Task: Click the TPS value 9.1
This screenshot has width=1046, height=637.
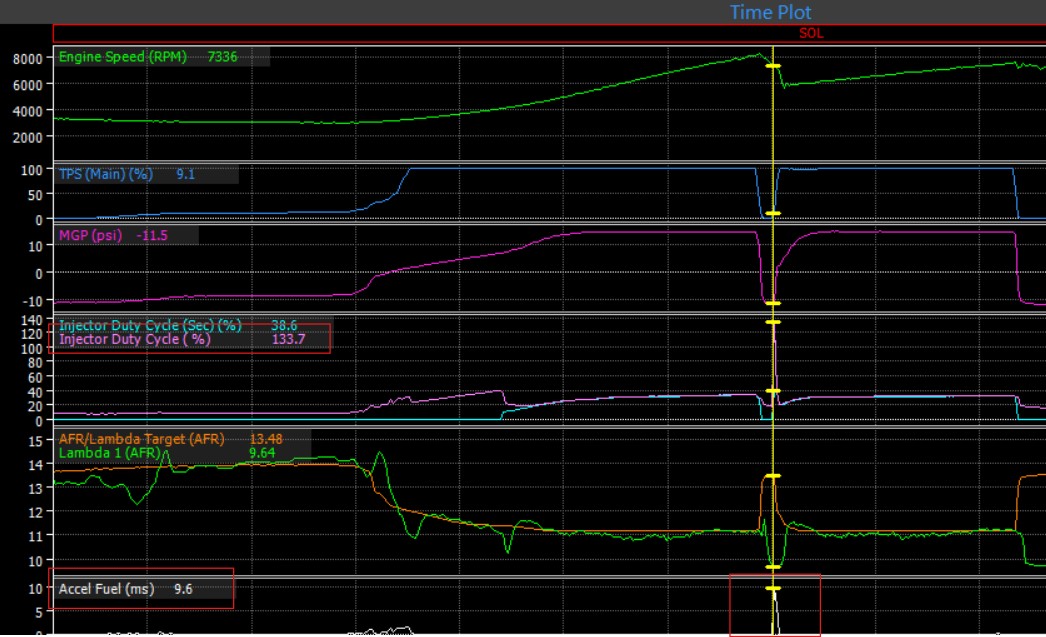Action: (x=185, y=175)
